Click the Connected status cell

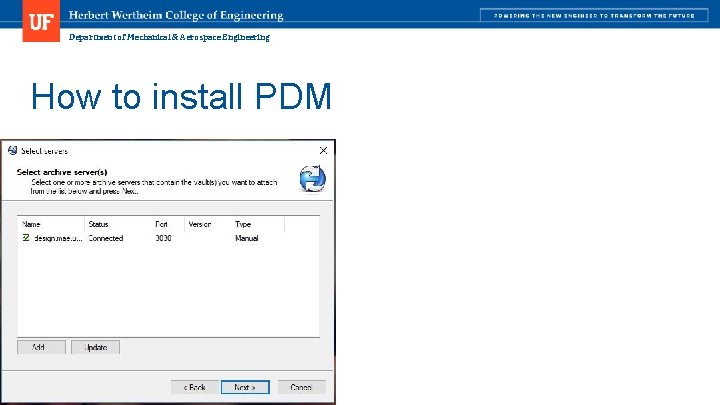106,238
